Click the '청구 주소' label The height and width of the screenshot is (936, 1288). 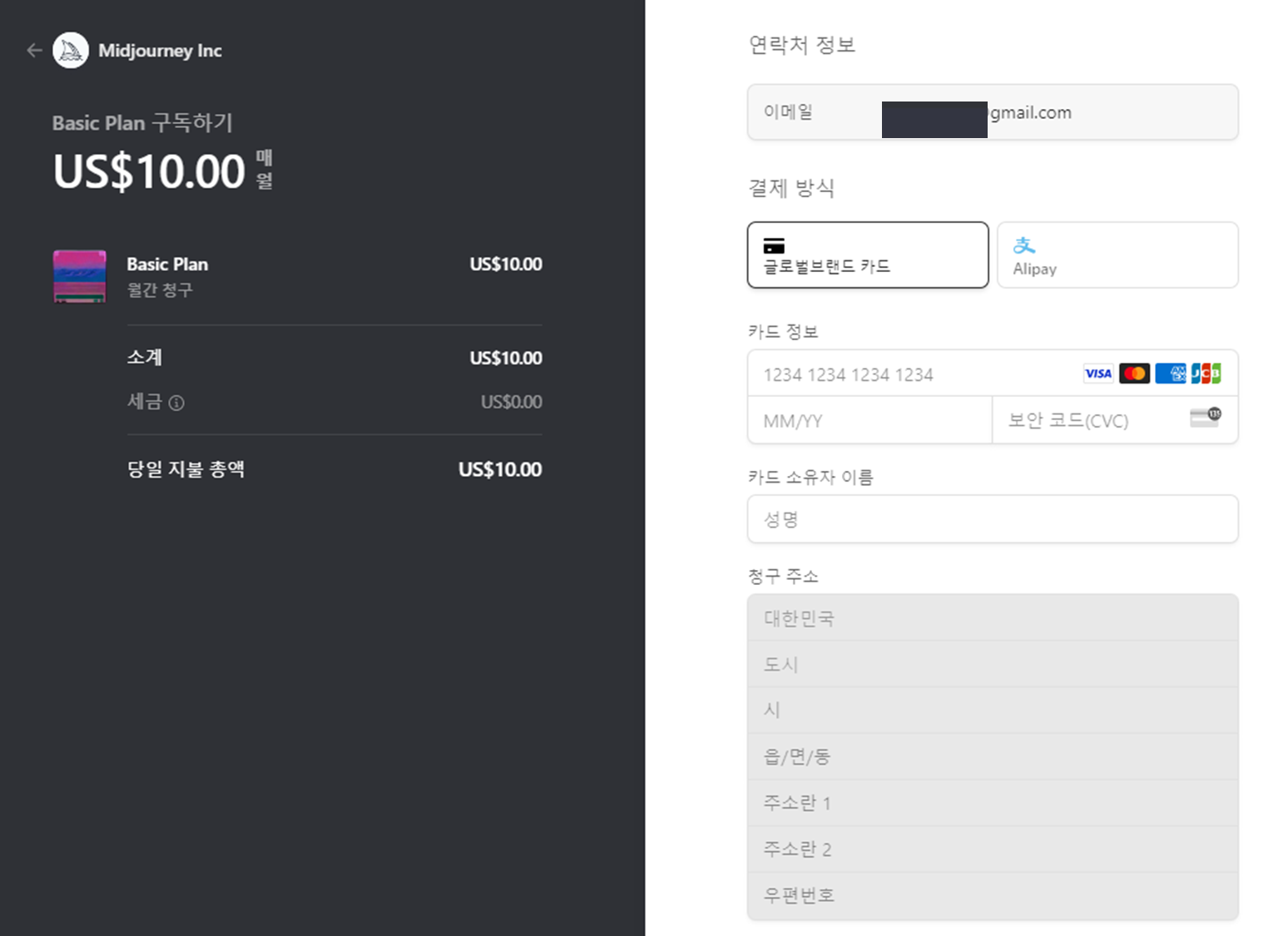click(783, 577)
